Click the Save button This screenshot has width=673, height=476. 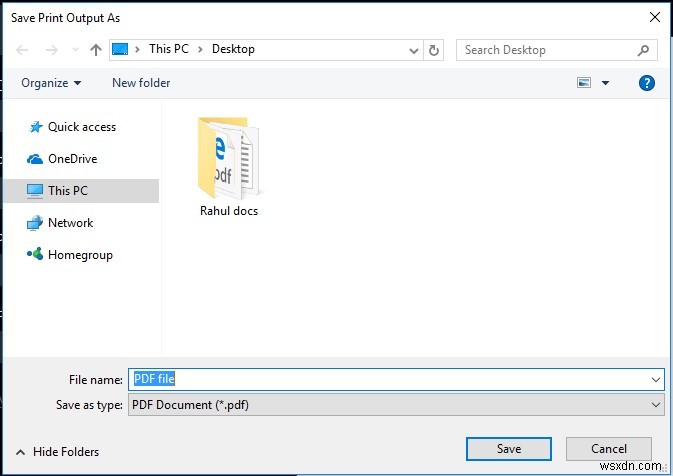[509, 449]
